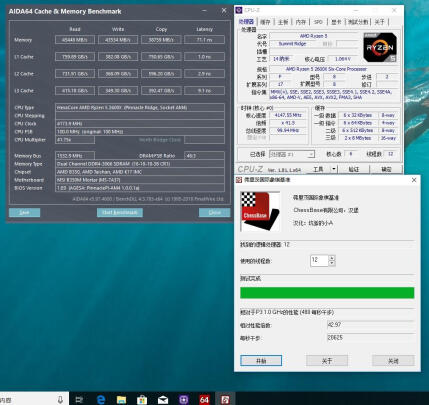This screenshot has height=405, width=429.
Task: Minimize the AIDA64 benchmark window
Action: pos(204,11)
